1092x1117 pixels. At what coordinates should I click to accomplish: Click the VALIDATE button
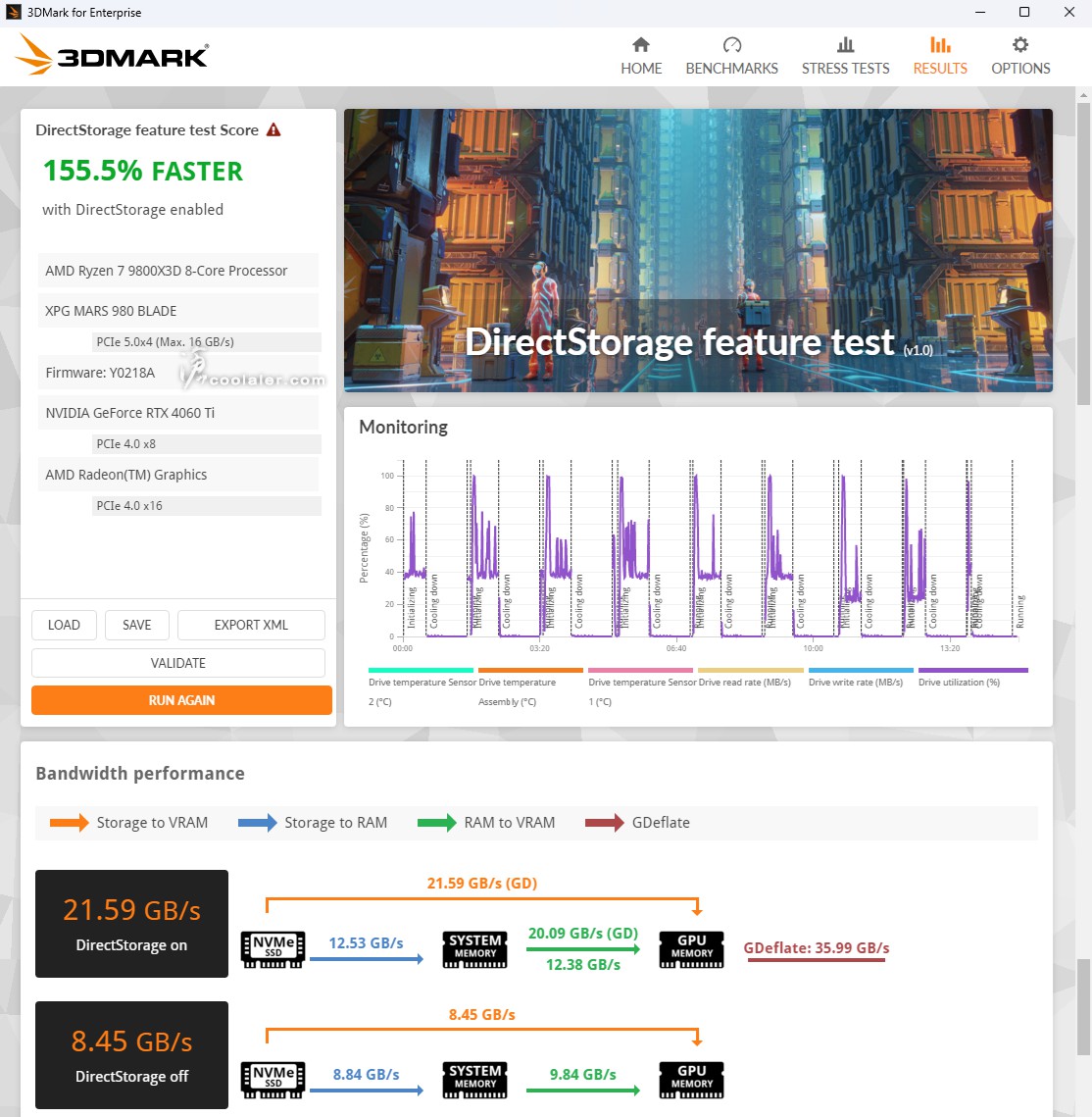[x=178, y=663]
